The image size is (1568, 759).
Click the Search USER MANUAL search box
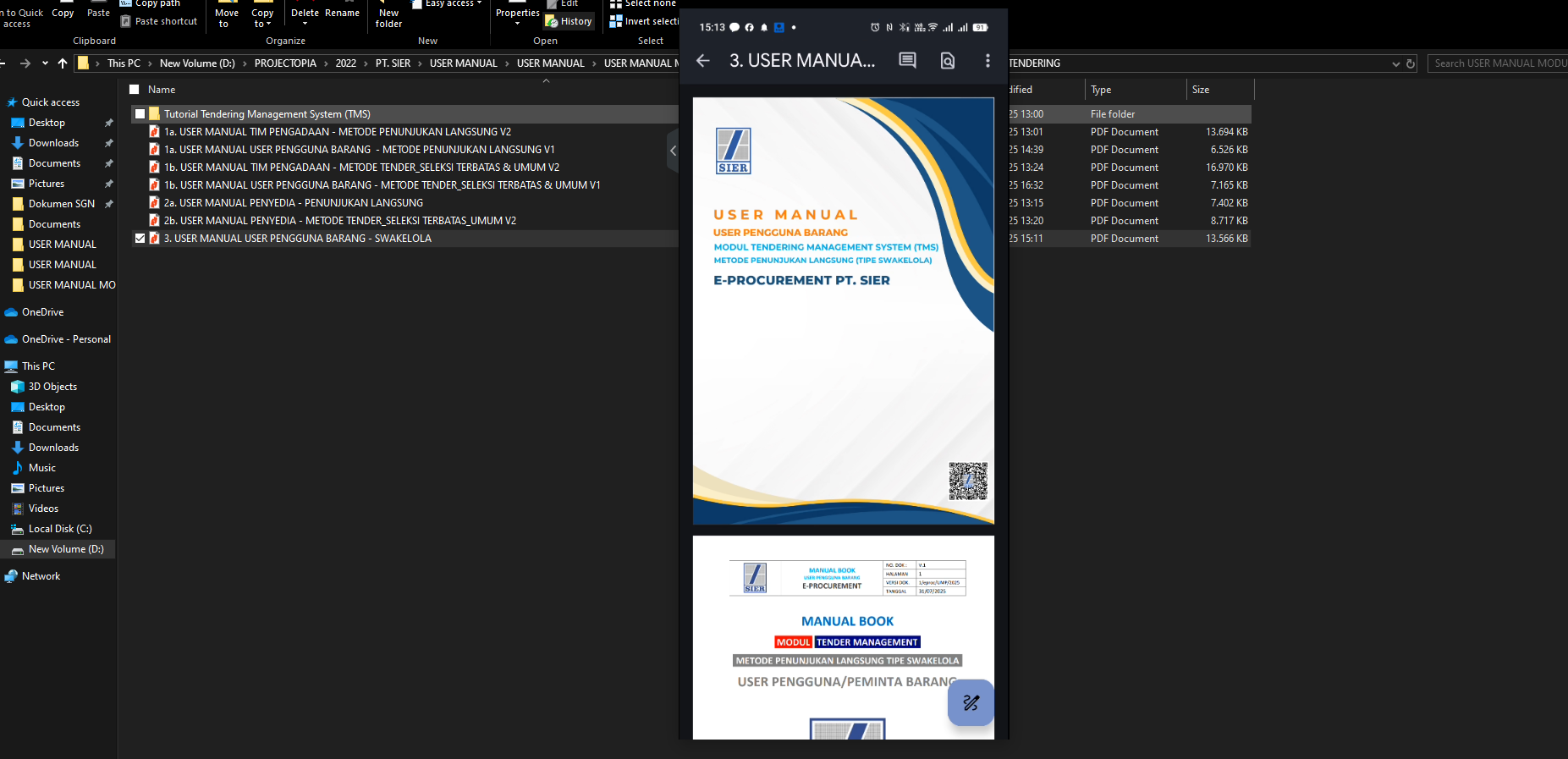point(1497,63)
